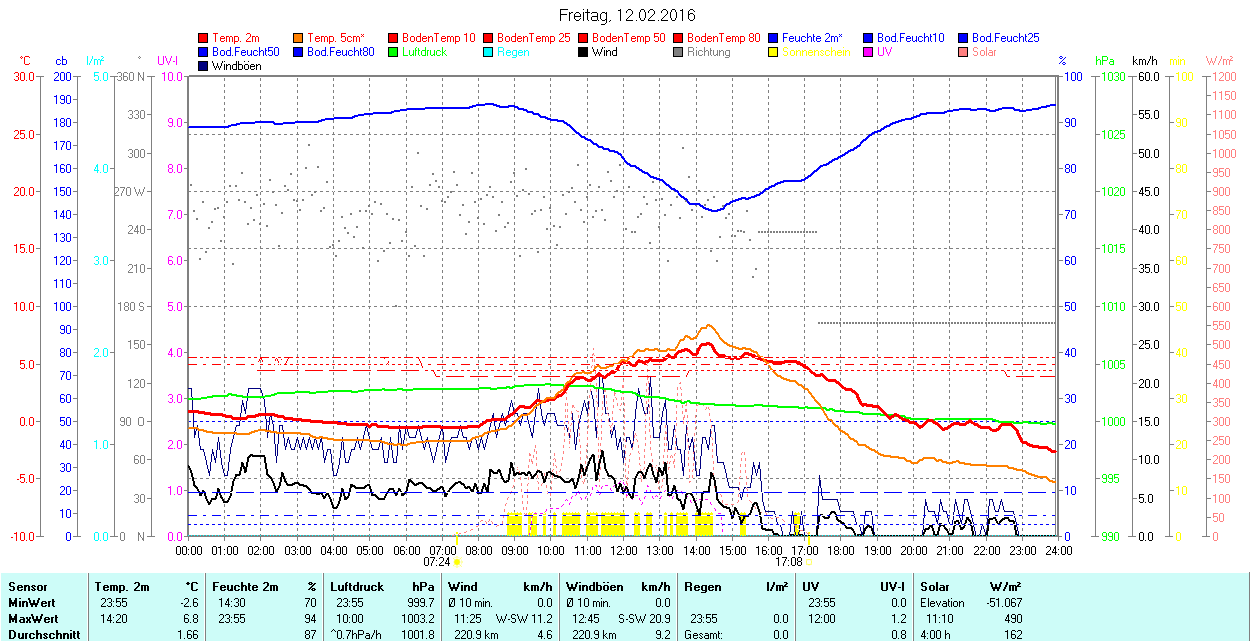Click the Elevation label in Solar column
This screenshot has height=641, width=1250.
point(943,603)
